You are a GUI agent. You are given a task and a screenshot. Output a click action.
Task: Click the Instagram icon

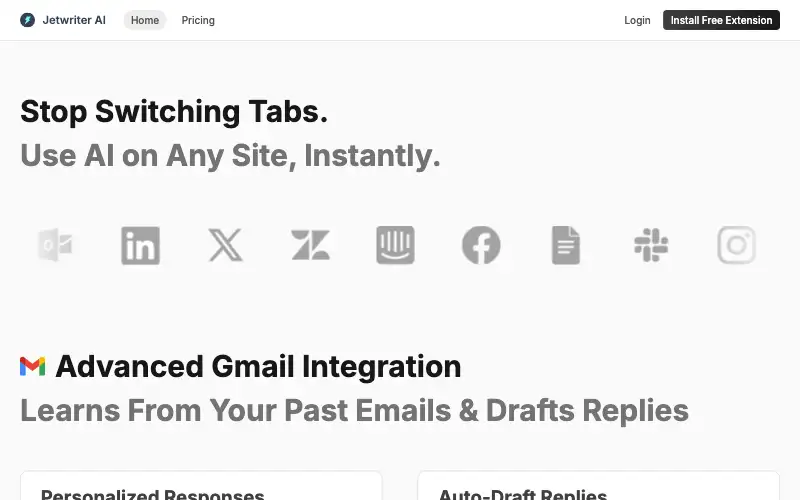[x=736, y=245]
